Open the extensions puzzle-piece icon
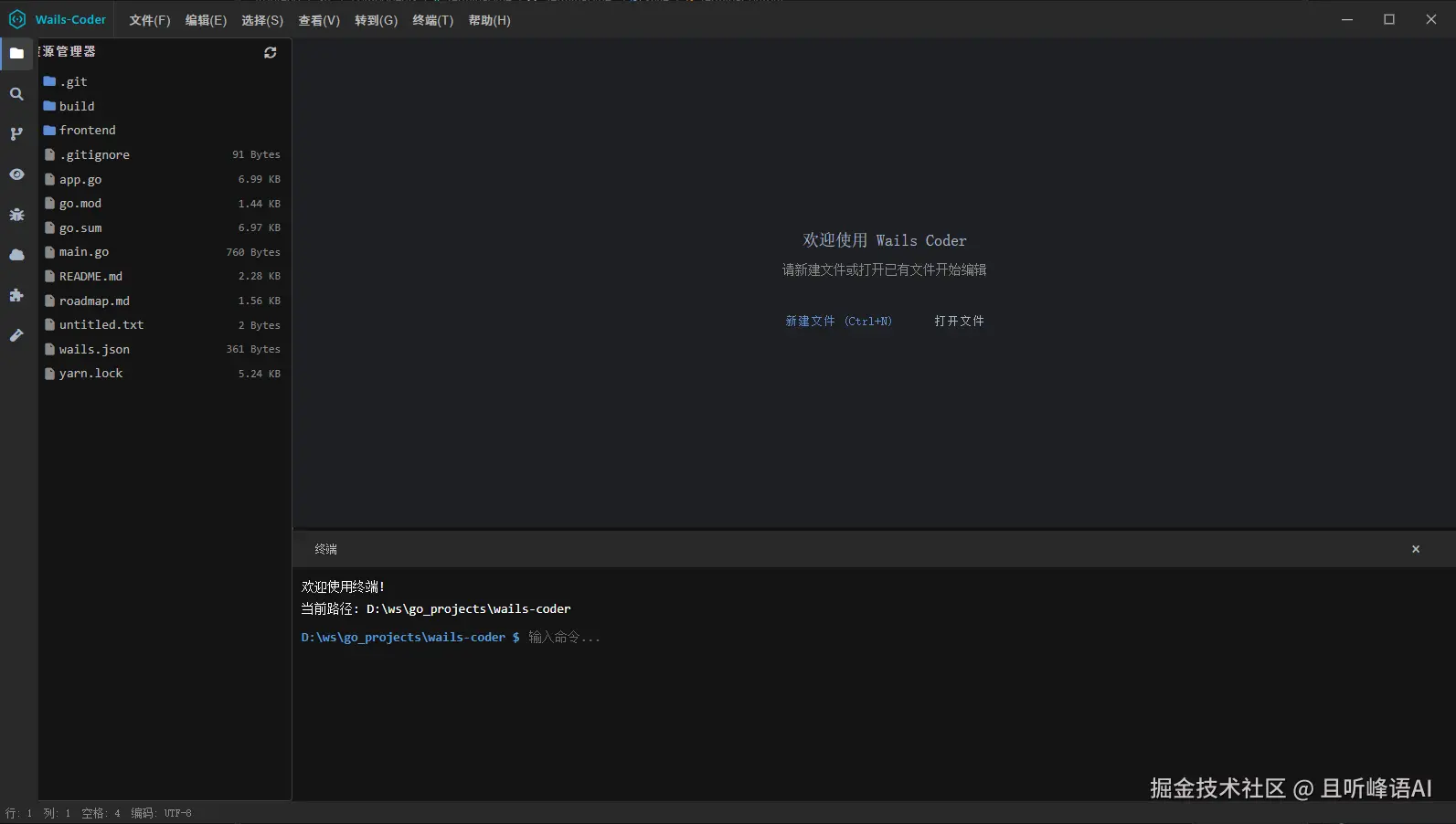The width and height of the screenshot is (1456, 824). (16, 295)
